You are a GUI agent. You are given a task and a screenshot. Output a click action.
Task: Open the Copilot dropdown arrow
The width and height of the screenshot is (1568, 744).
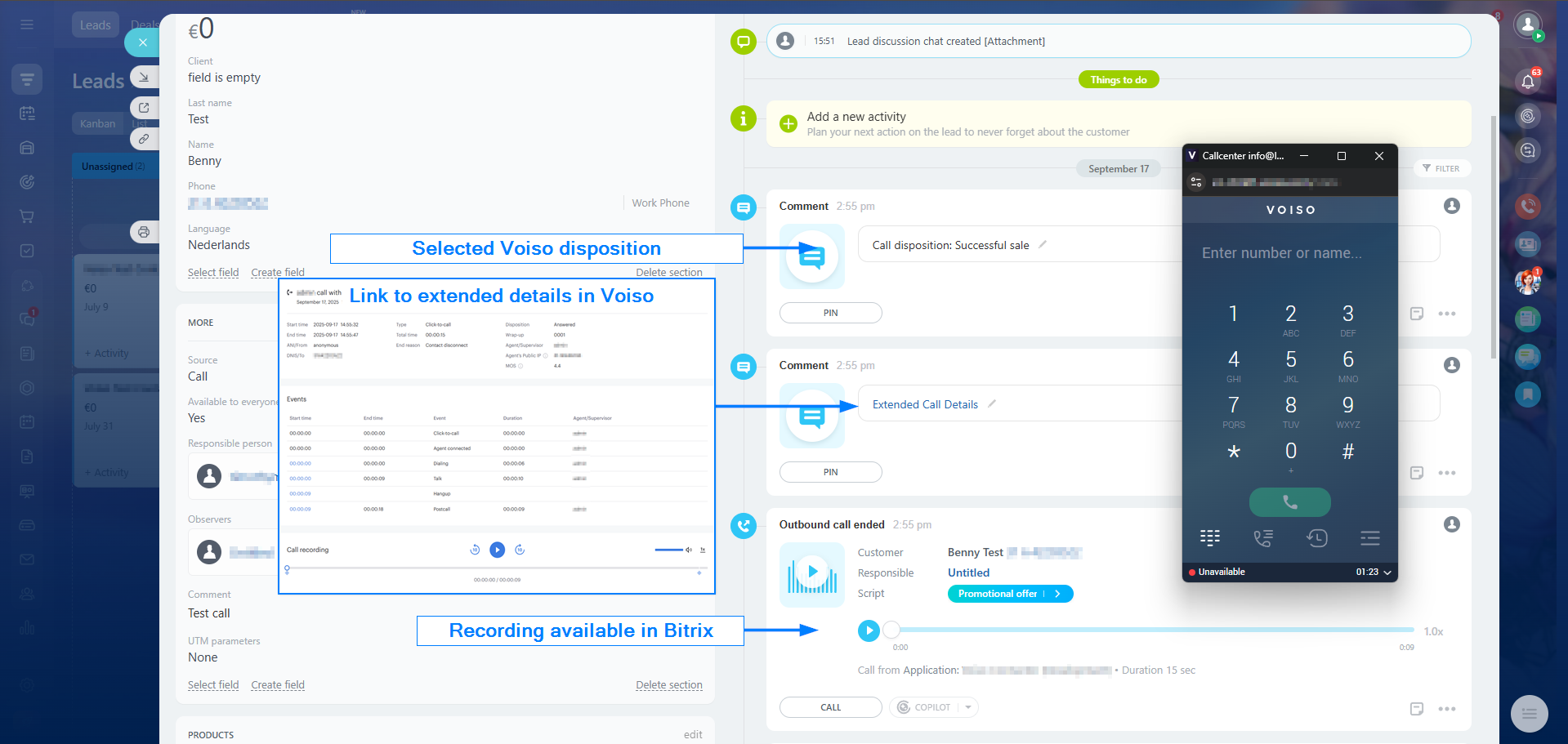pyautogui.click(x=967, y=707)
